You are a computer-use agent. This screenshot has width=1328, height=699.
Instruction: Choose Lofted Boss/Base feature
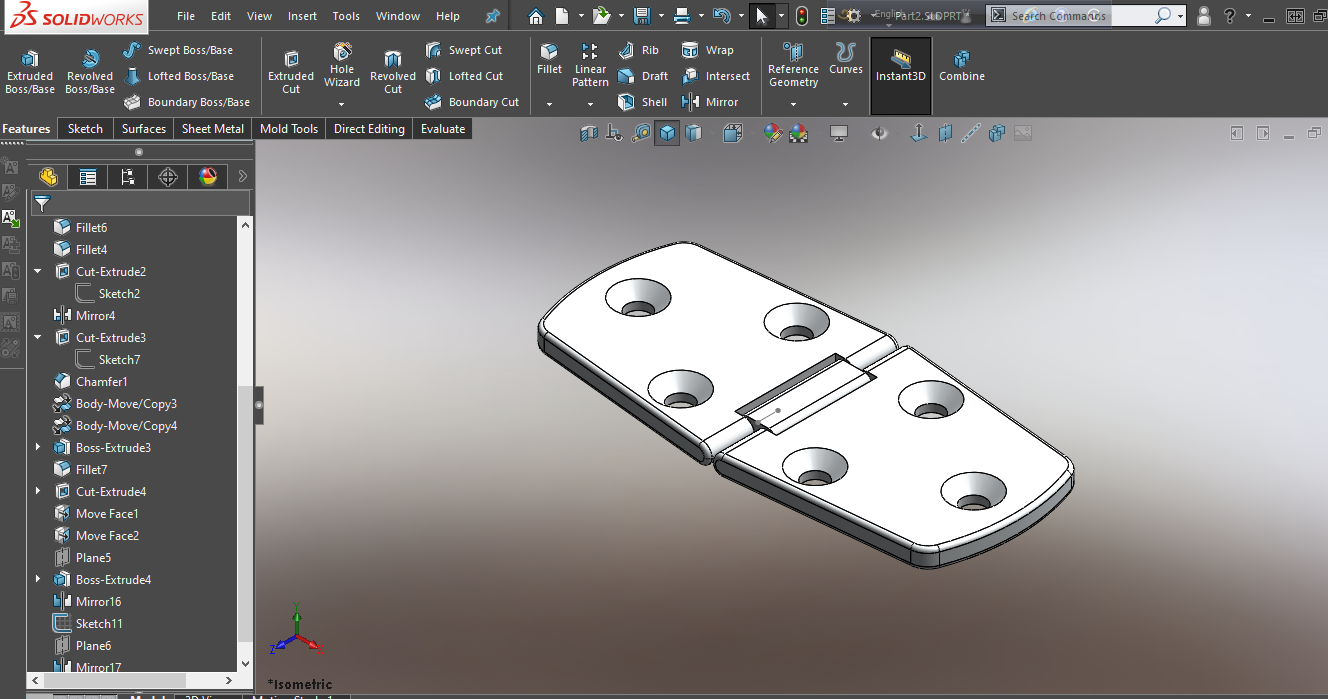179,76
